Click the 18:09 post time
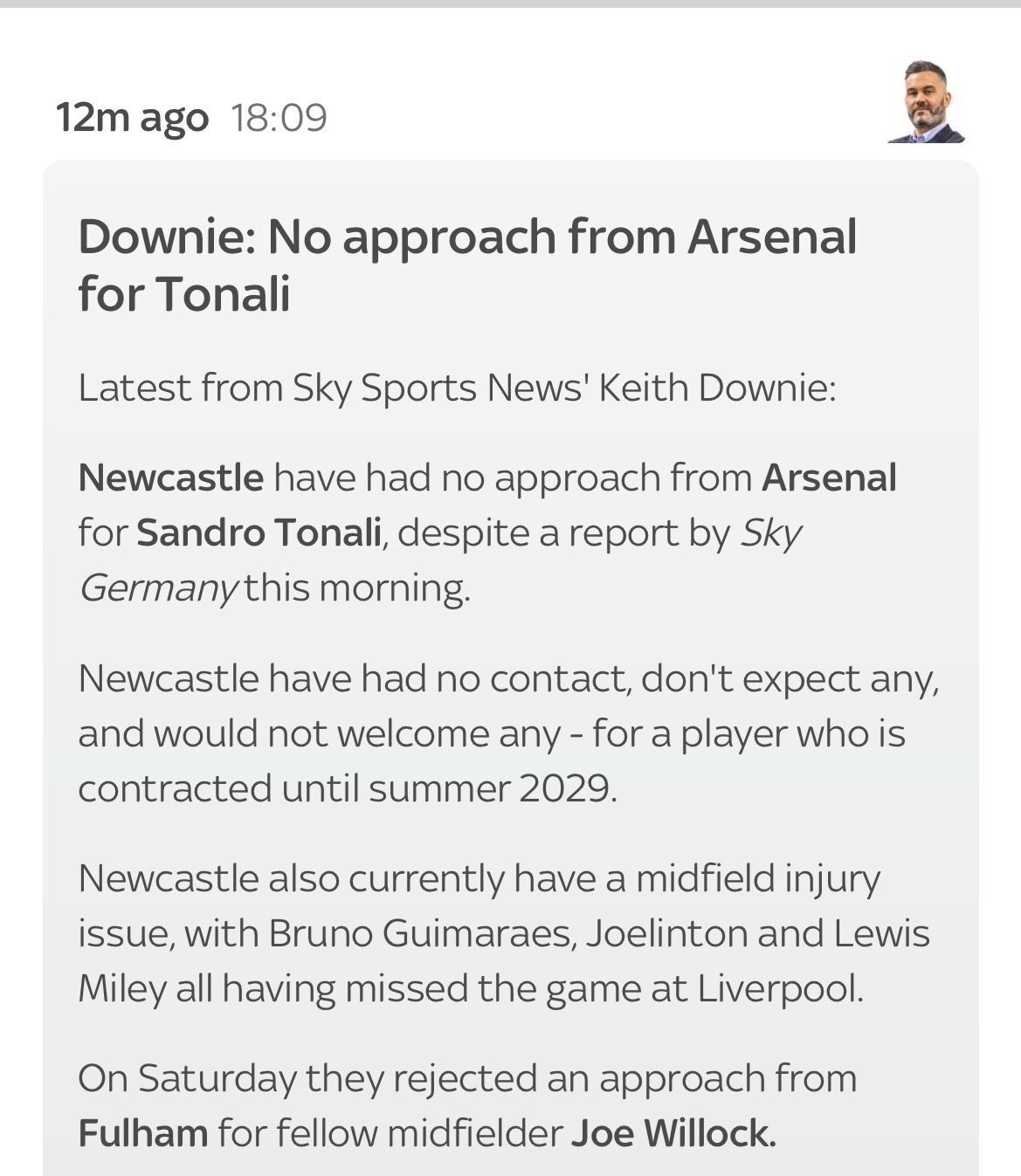 coord(279,117)
